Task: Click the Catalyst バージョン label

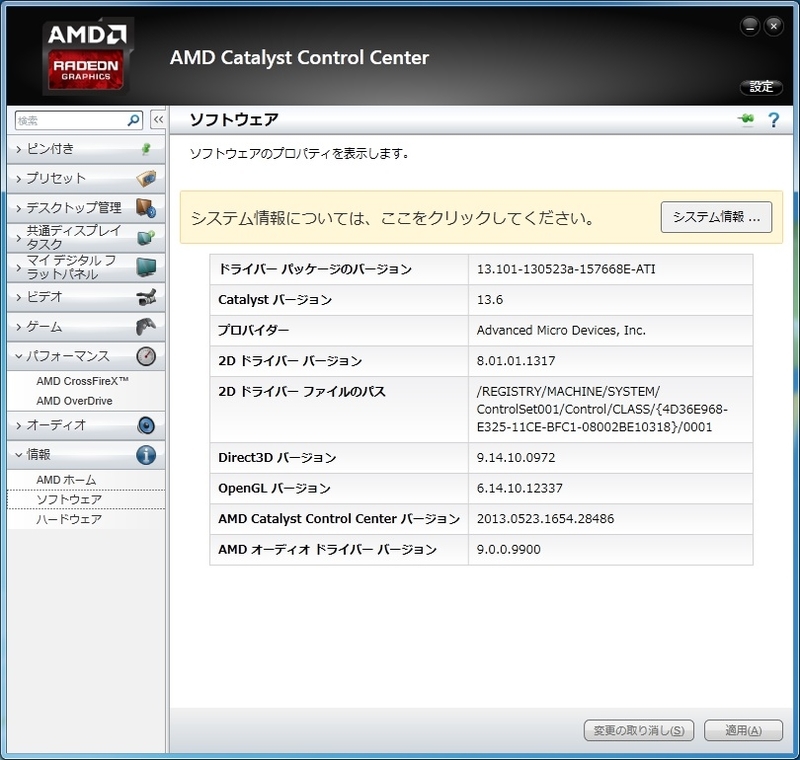Action: click(x=275, y=299)
